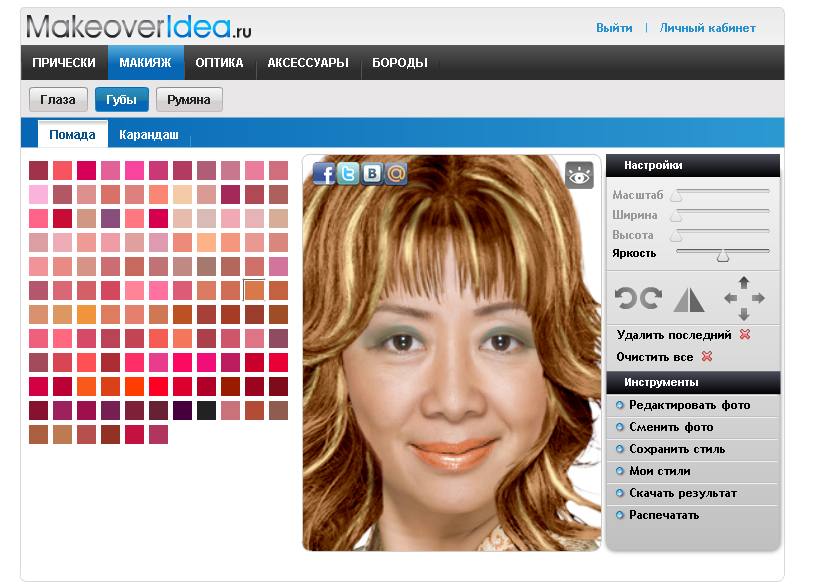Pick the black lipstick color swatch
816x587 pixels.
[206, 410]
